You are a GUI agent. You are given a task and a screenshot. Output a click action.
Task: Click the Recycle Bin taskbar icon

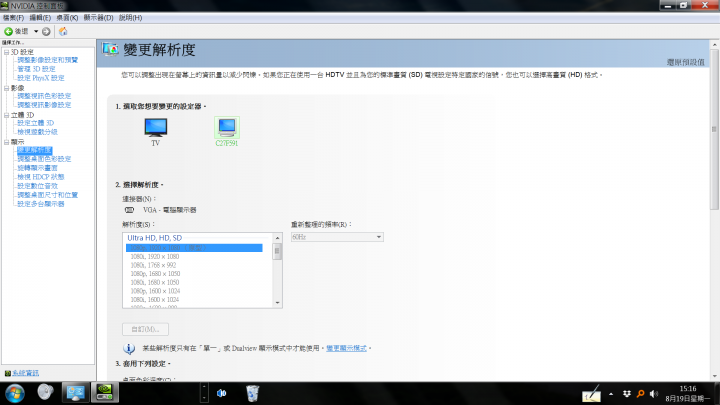click(252, 394)
